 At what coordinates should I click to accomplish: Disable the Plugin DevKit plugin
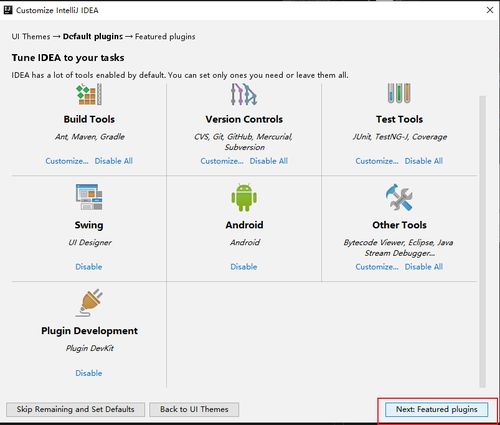click(x=89, y=373)
